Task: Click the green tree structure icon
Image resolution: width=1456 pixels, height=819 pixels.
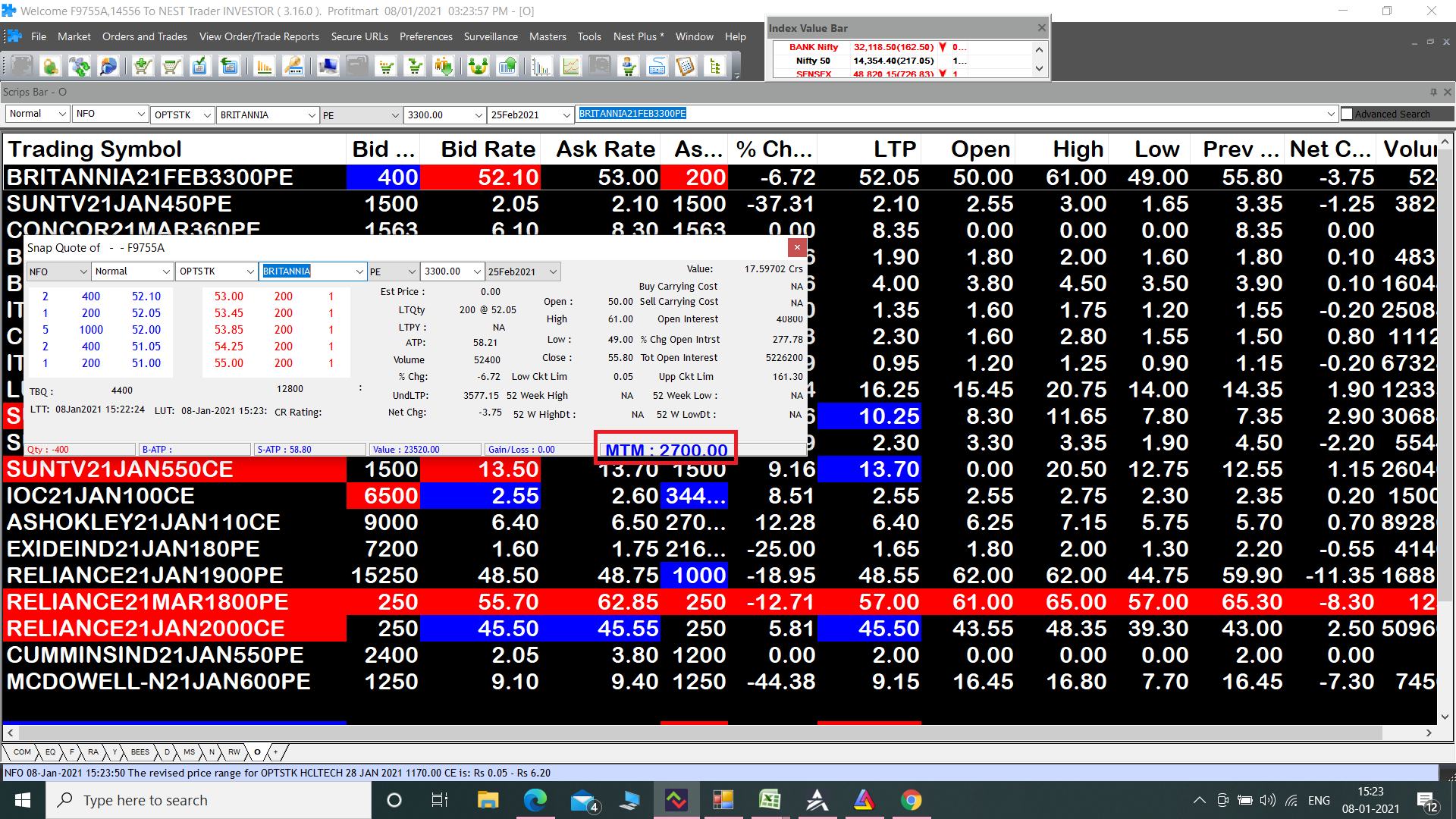Action: point(715,67)
